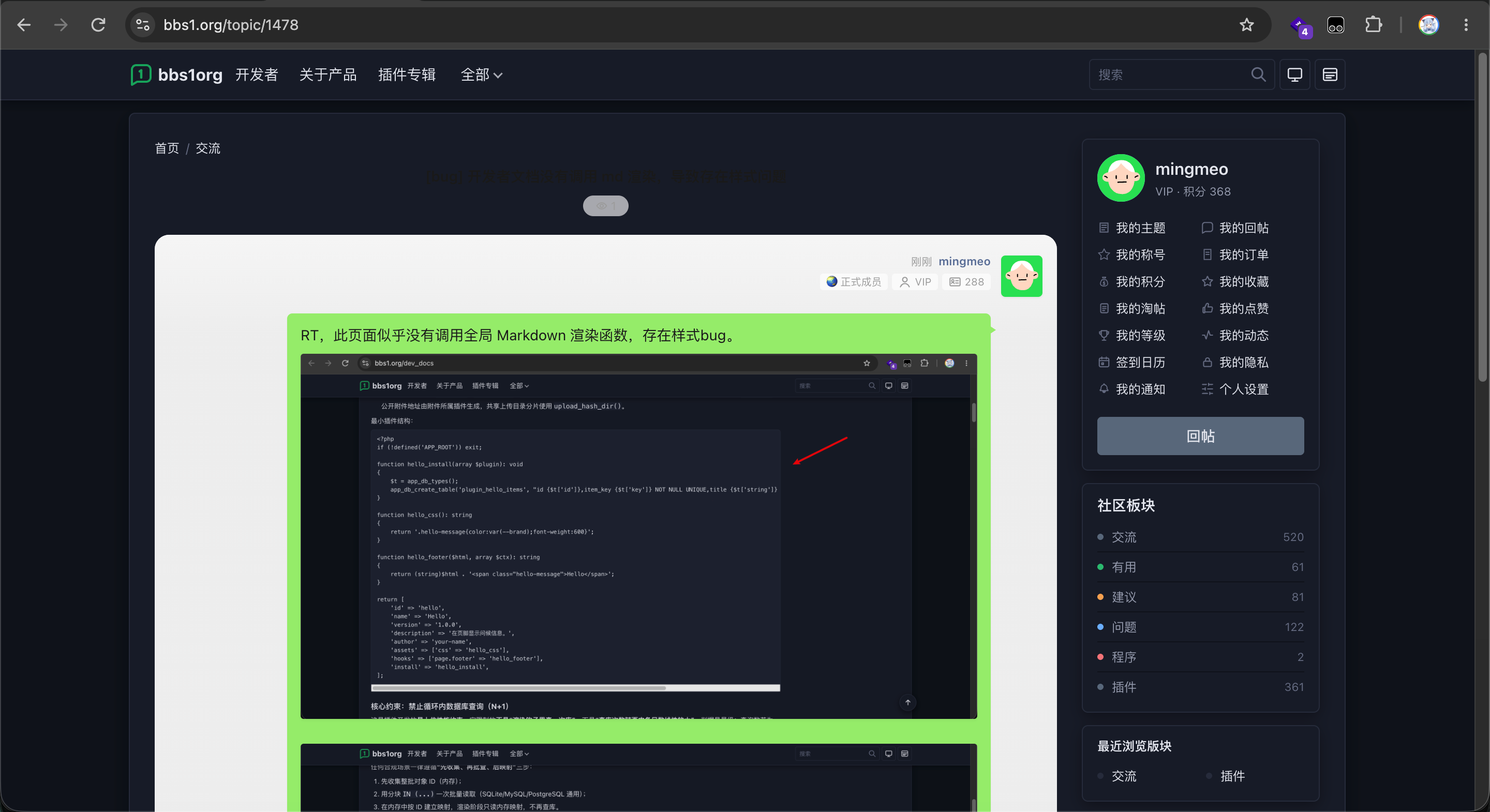Screen dimensions: 1490x812
Task: Bookmark this page with the star icon
Action: tap(1246, 25)
